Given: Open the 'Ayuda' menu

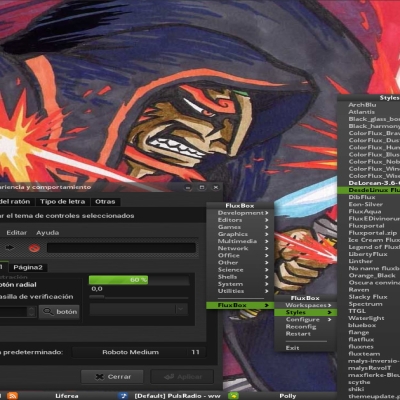Looking at the screenshot, I should click(x=48, y=233).
